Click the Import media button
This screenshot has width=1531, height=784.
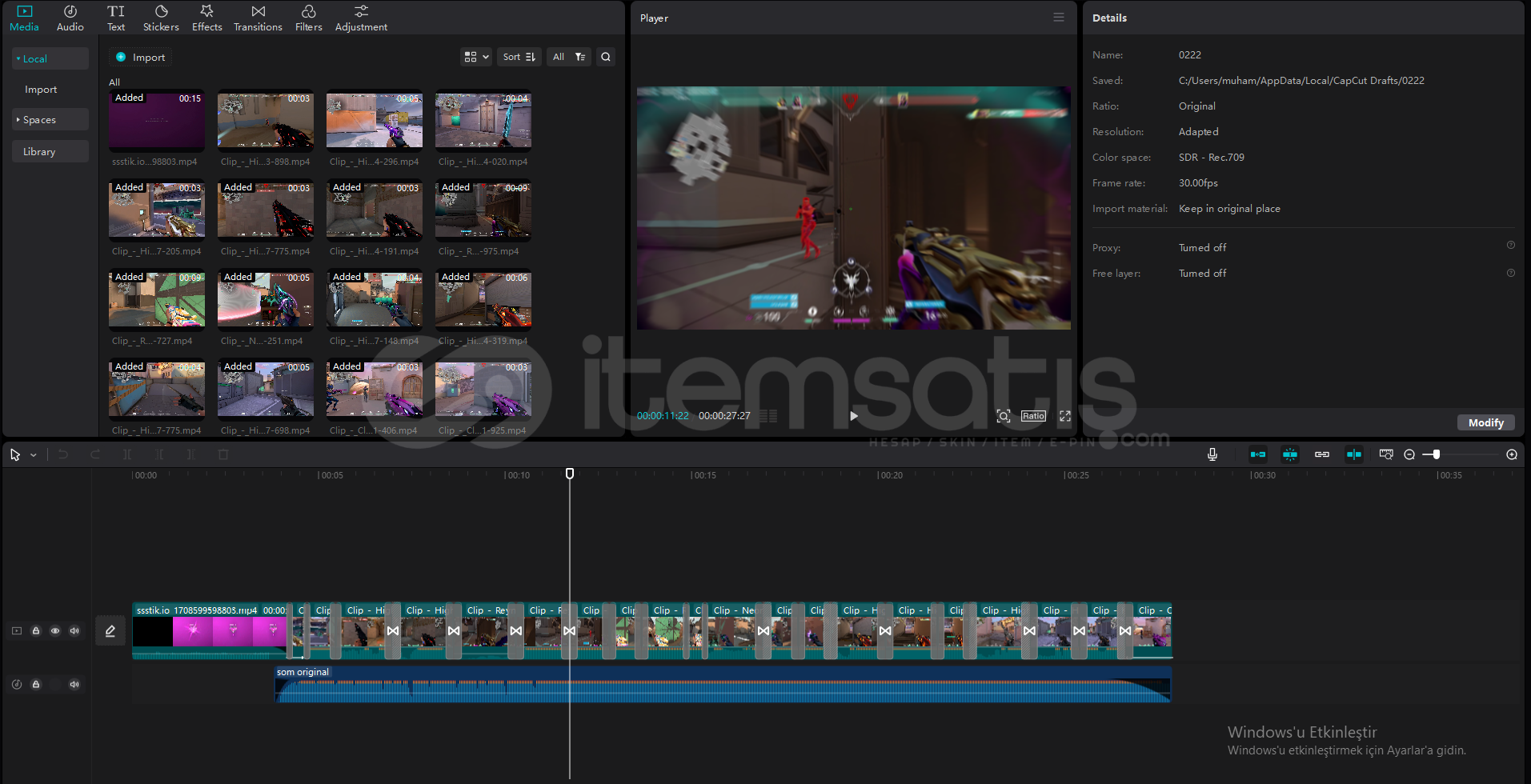(141, 57)
